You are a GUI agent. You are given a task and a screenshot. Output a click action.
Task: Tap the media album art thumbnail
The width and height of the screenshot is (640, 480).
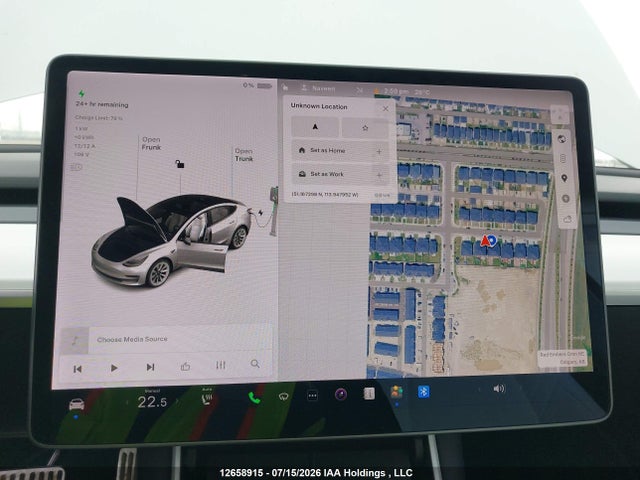point(75,341)
